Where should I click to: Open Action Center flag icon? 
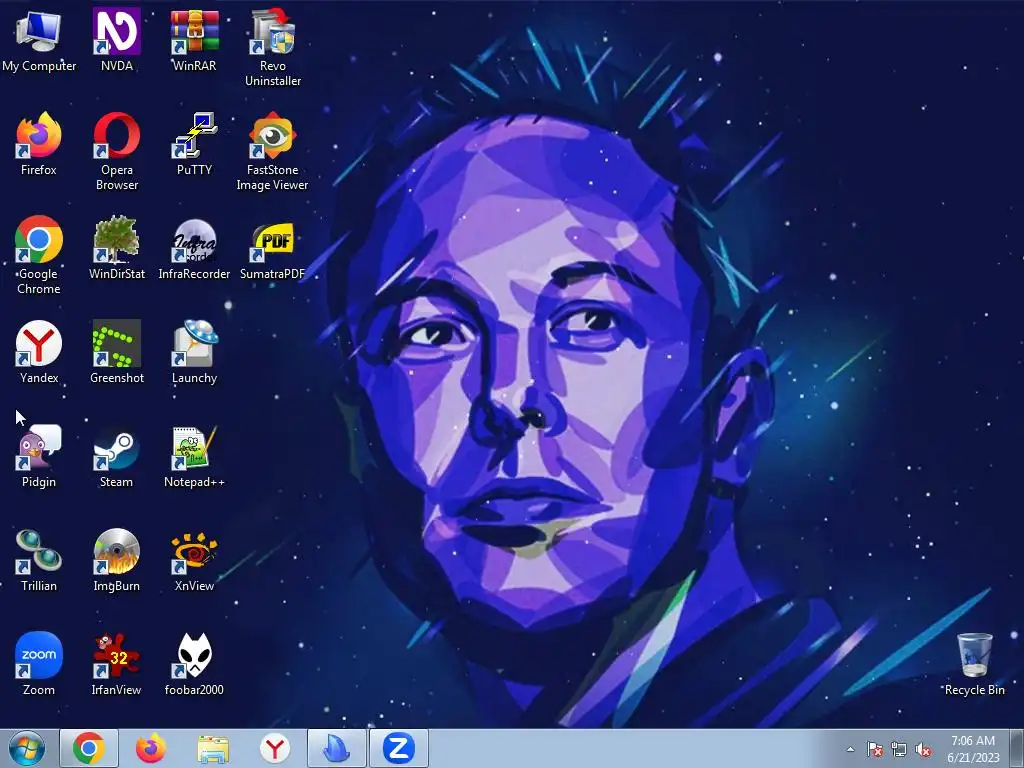tap(874, 749)
